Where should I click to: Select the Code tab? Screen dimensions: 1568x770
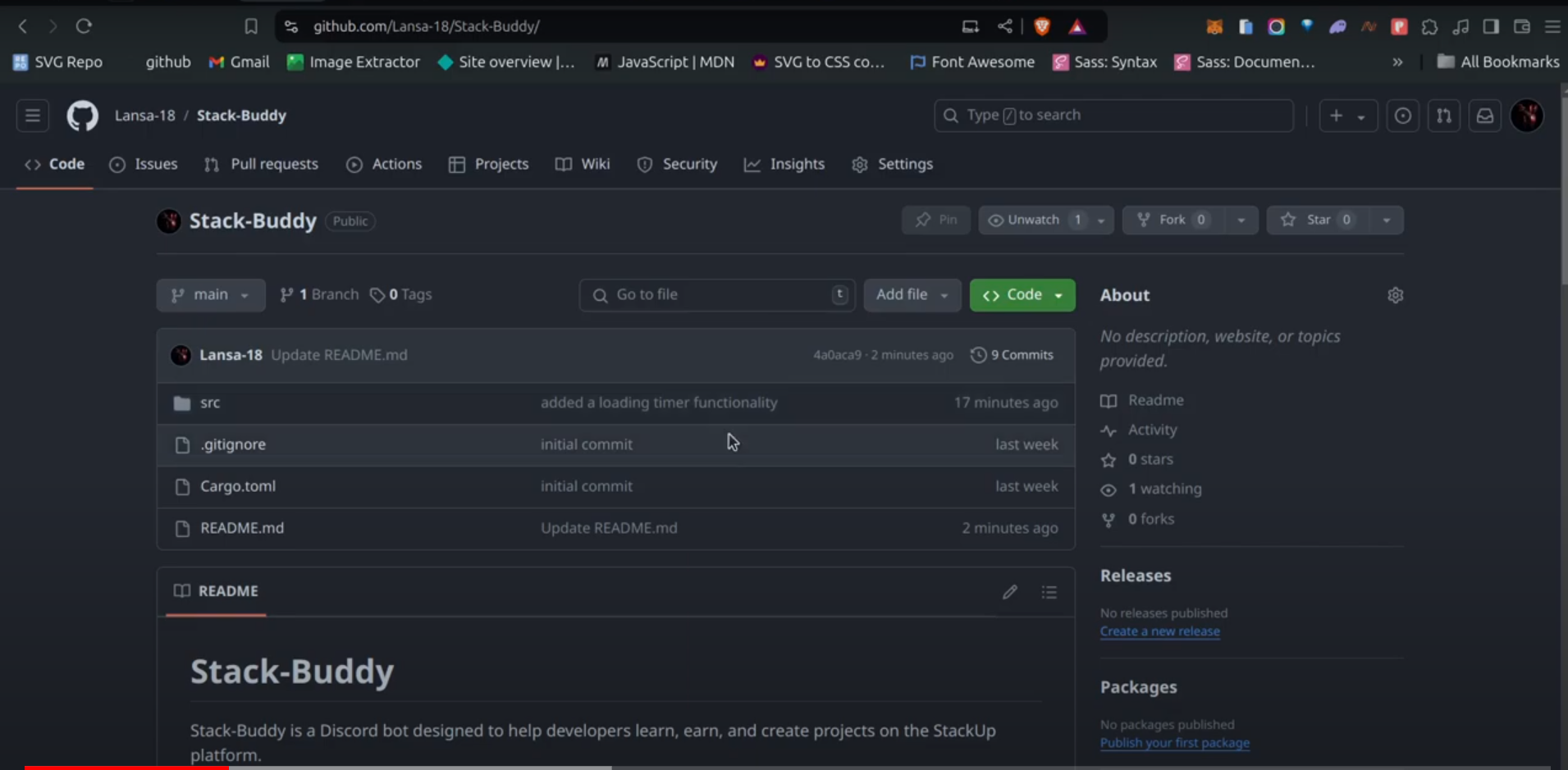point(55,164)
